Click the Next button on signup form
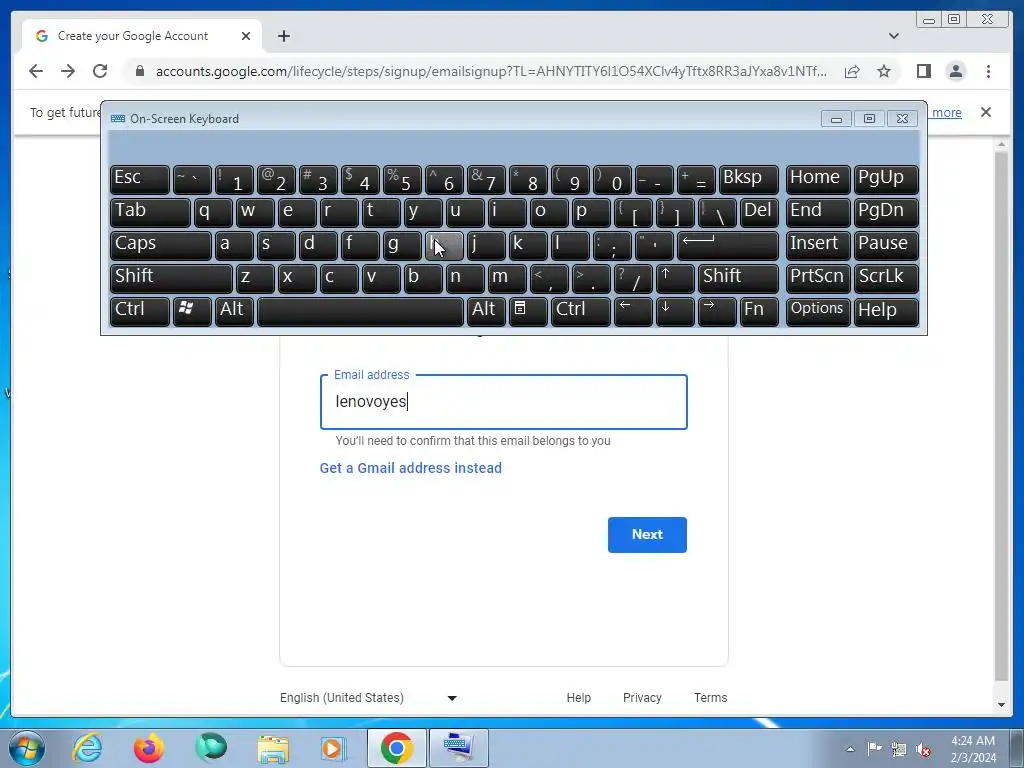 [x=647, y=535]
